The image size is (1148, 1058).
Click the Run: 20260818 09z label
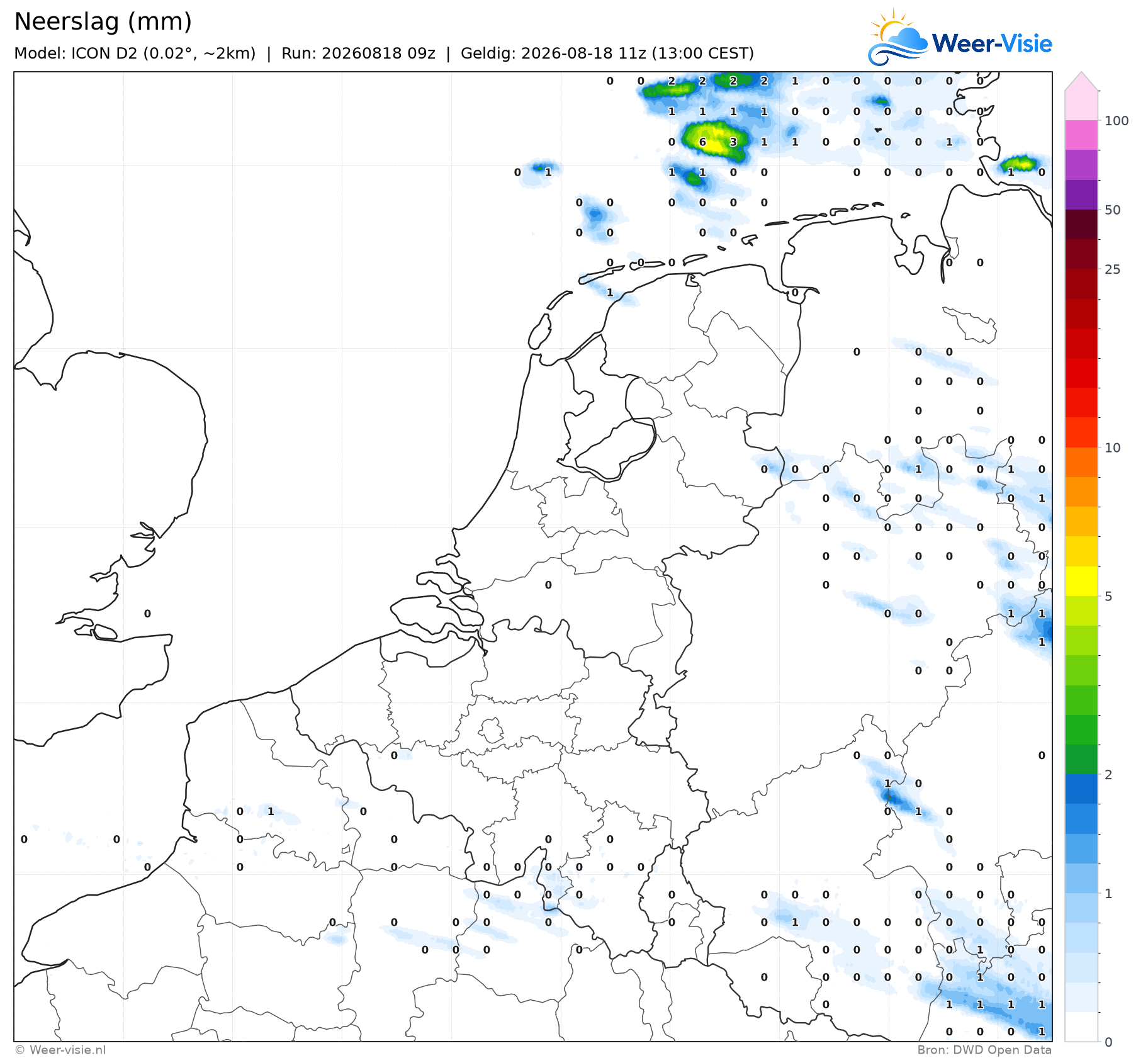coord(358,53)
